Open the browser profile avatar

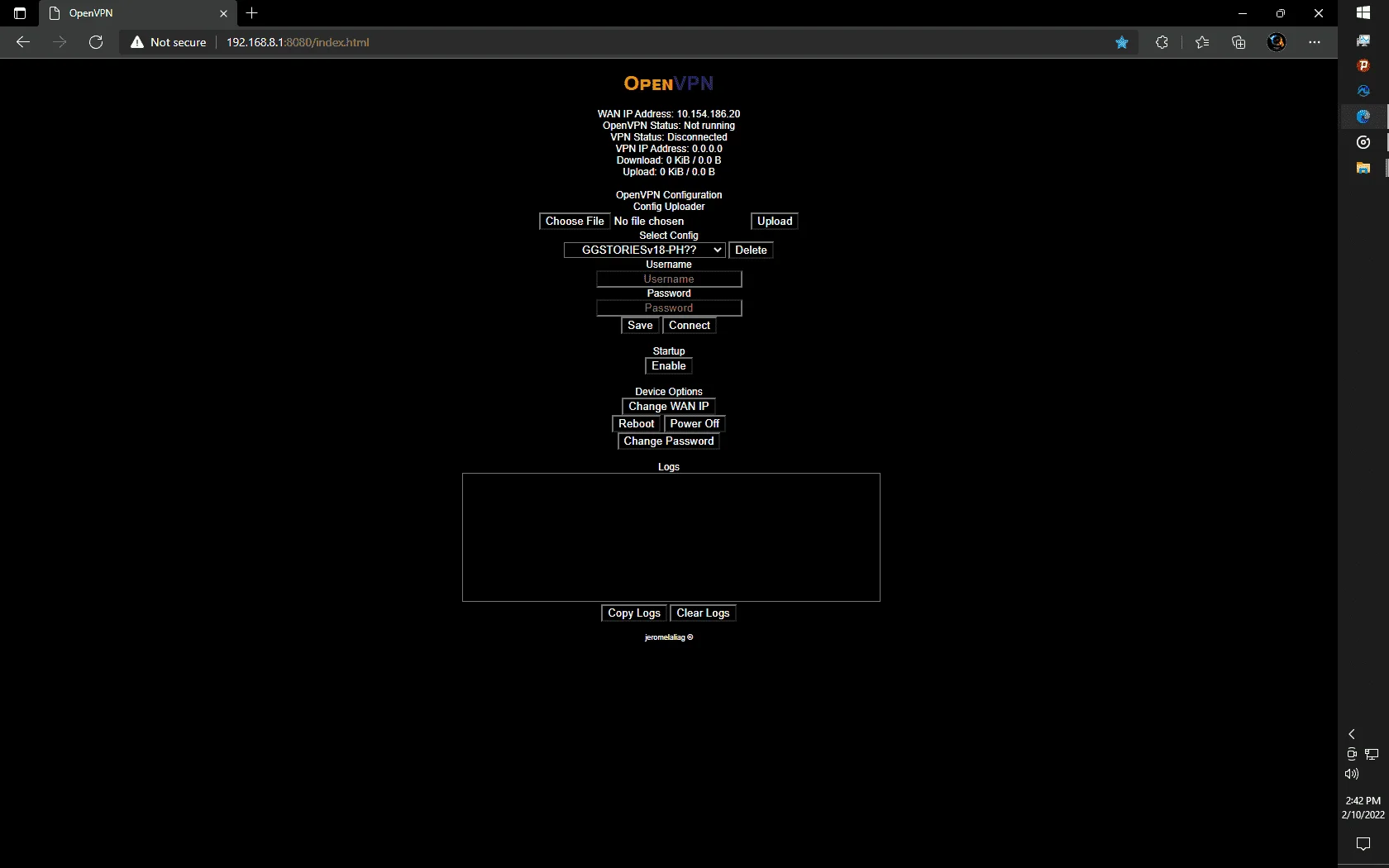point(1277,42)
